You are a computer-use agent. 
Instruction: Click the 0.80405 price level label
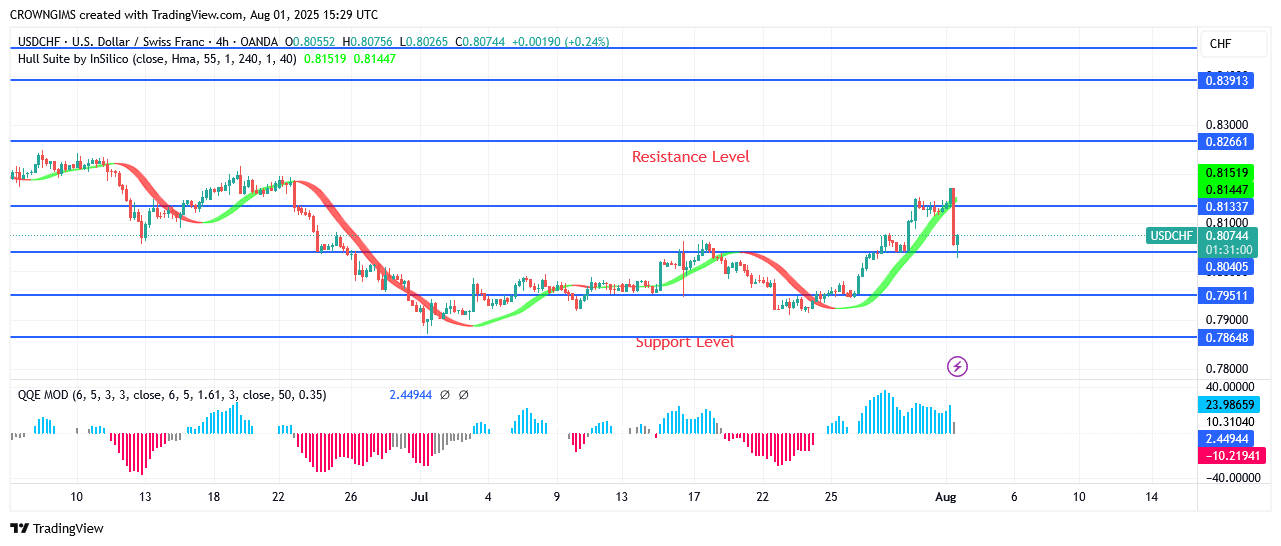click(x=1227, y=267)
